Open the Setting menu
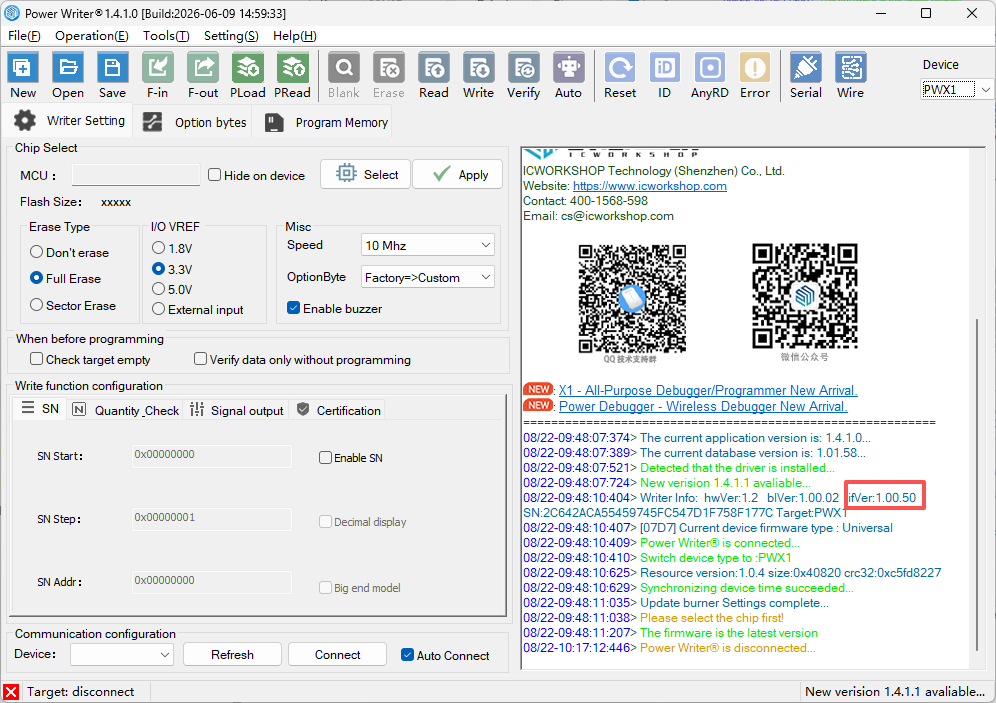Image resolution: width=996 pixels, height=703 pixels. coord(231,36)
